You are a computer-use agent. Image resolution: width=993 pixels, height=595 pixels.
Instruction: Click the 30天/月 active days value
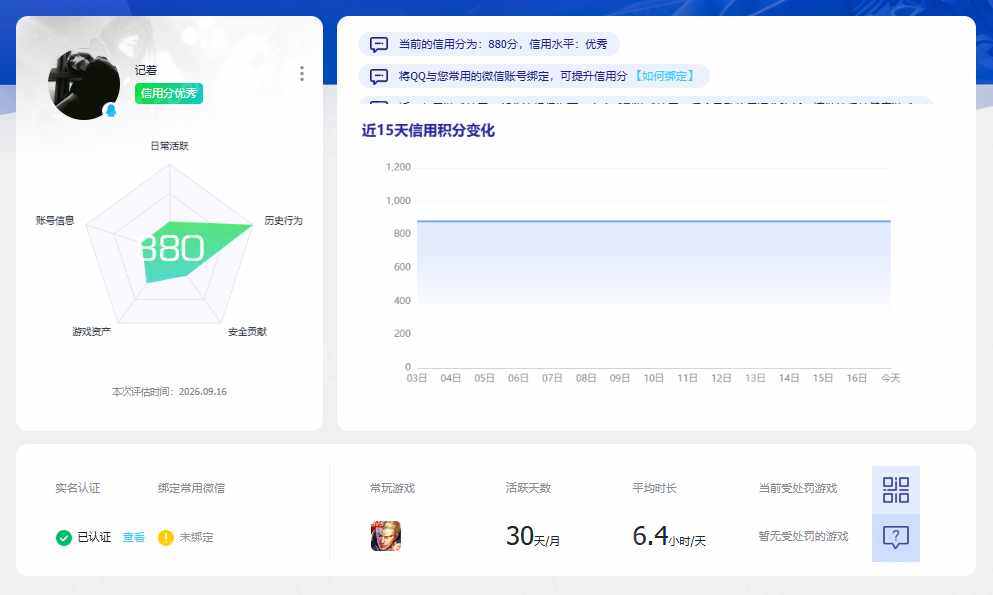coord(533,537)
